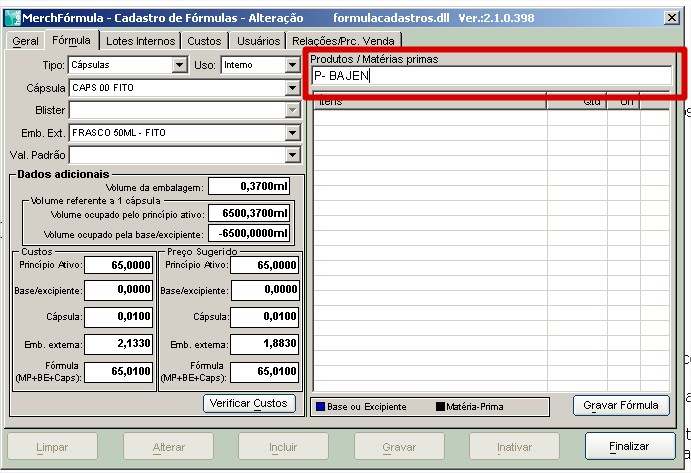The image size is (691, 473).
Task: Open the Lotes Internos tab
Action: tap(141, 41)
